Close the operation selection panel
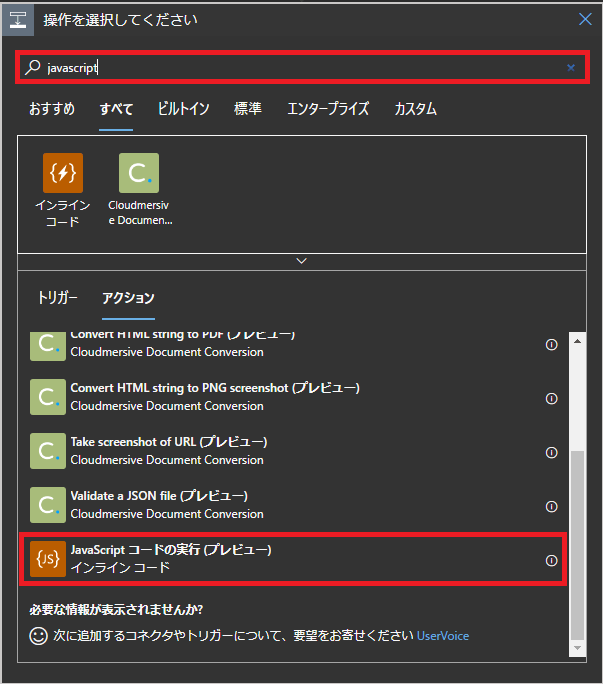 tap(585, 19)
